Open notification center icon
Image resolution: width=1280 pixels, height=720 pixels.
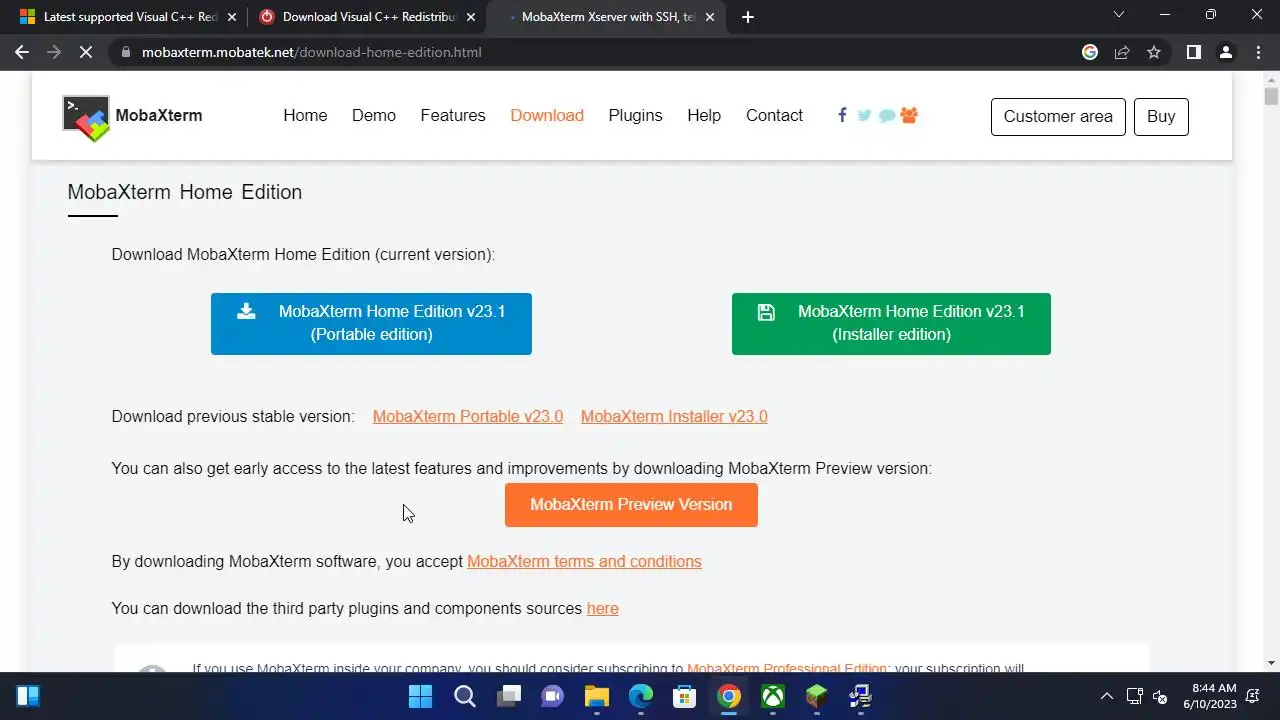(1253, 696)
